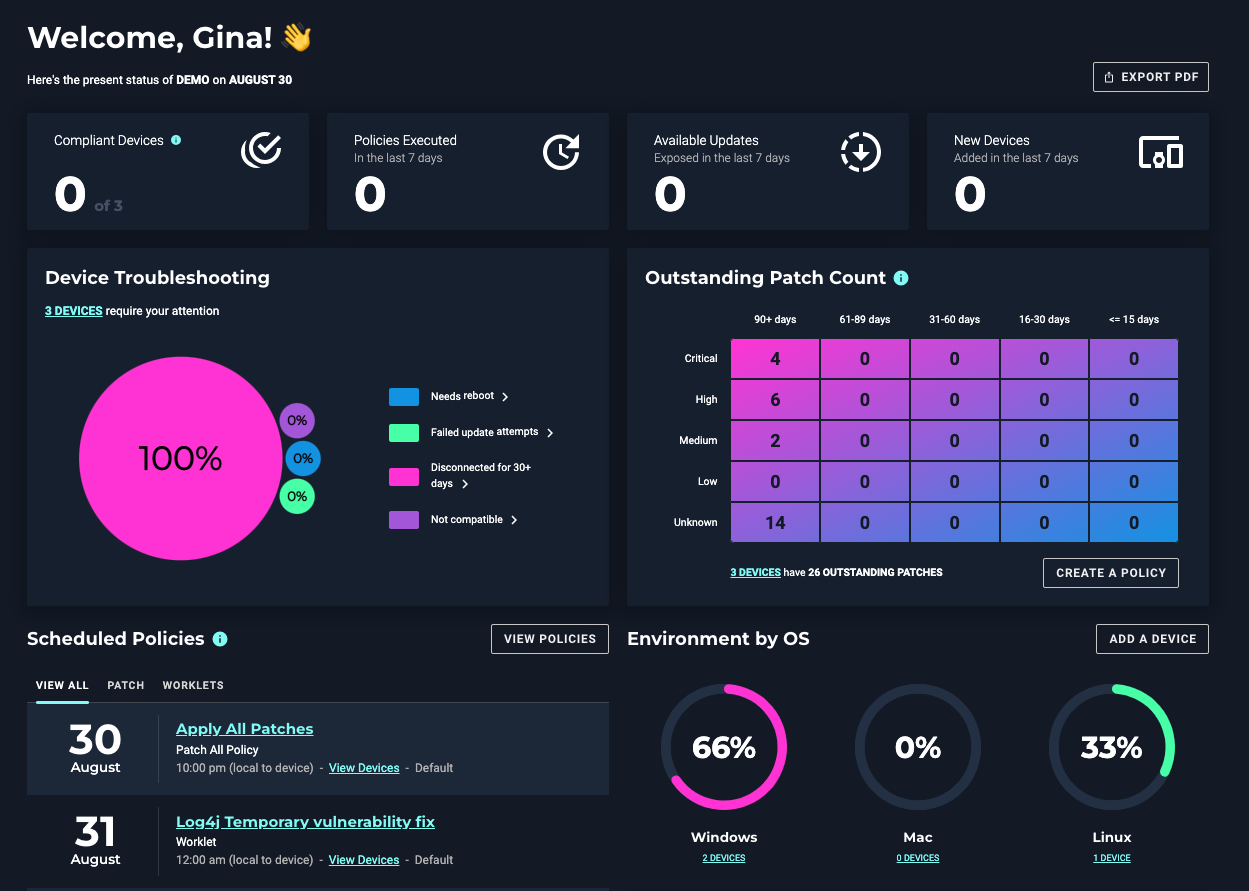
Task: Switch to the PATCH tab
Action: [125, 685]
